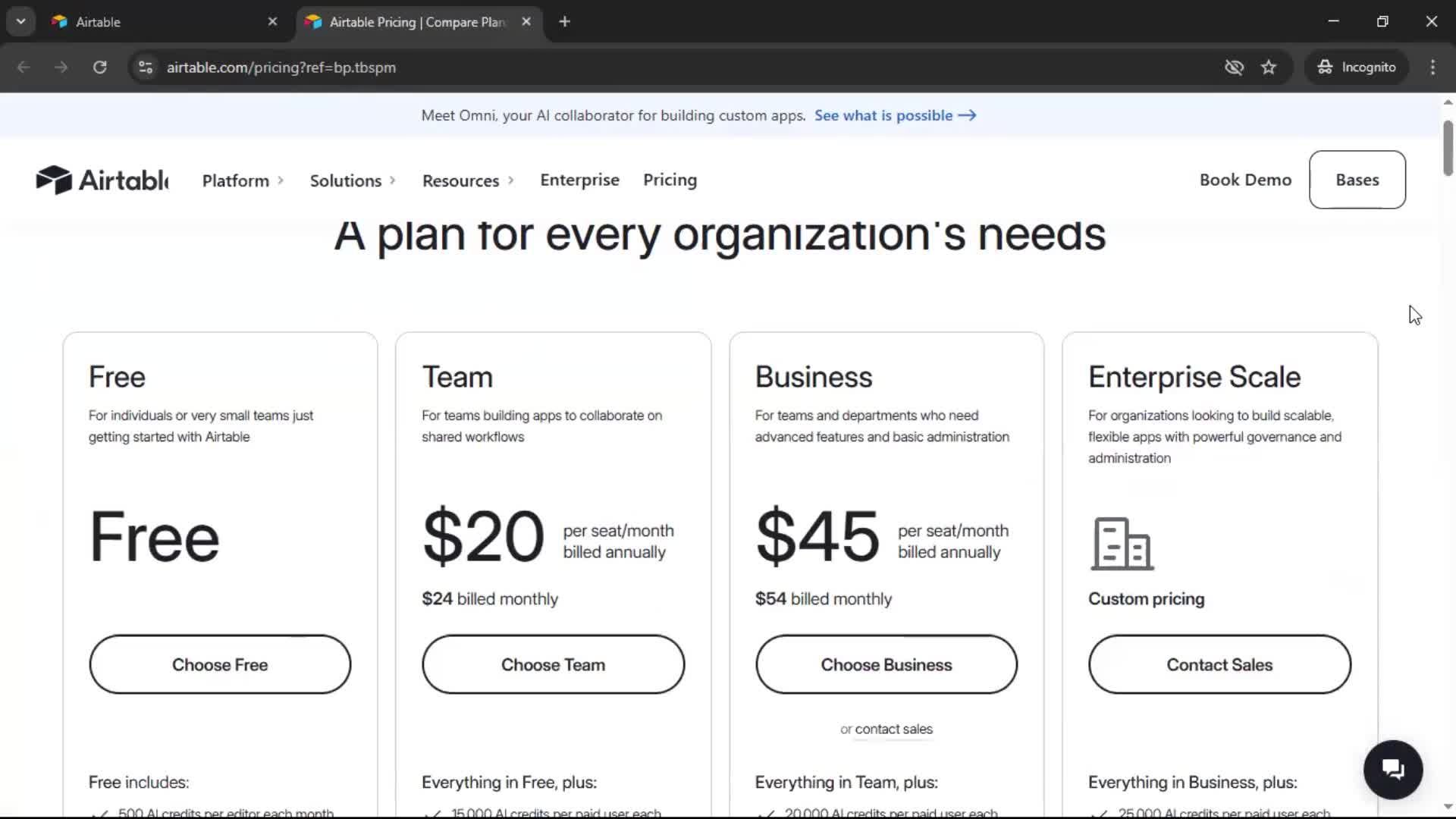Screen dimensions: 1456x819
Task: Open the tab search dropdown arrow
Action: click(x=21, y=21)
